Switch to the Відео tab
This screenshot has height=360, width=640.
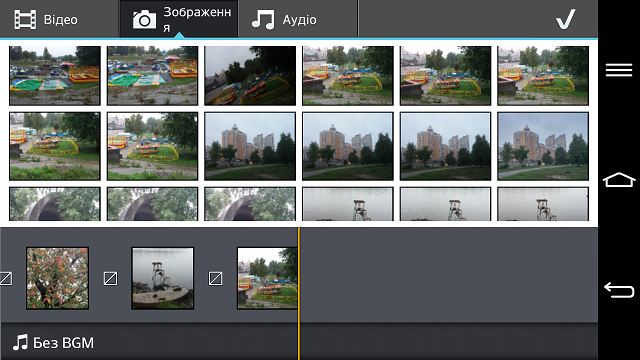(x=60, y=19)
